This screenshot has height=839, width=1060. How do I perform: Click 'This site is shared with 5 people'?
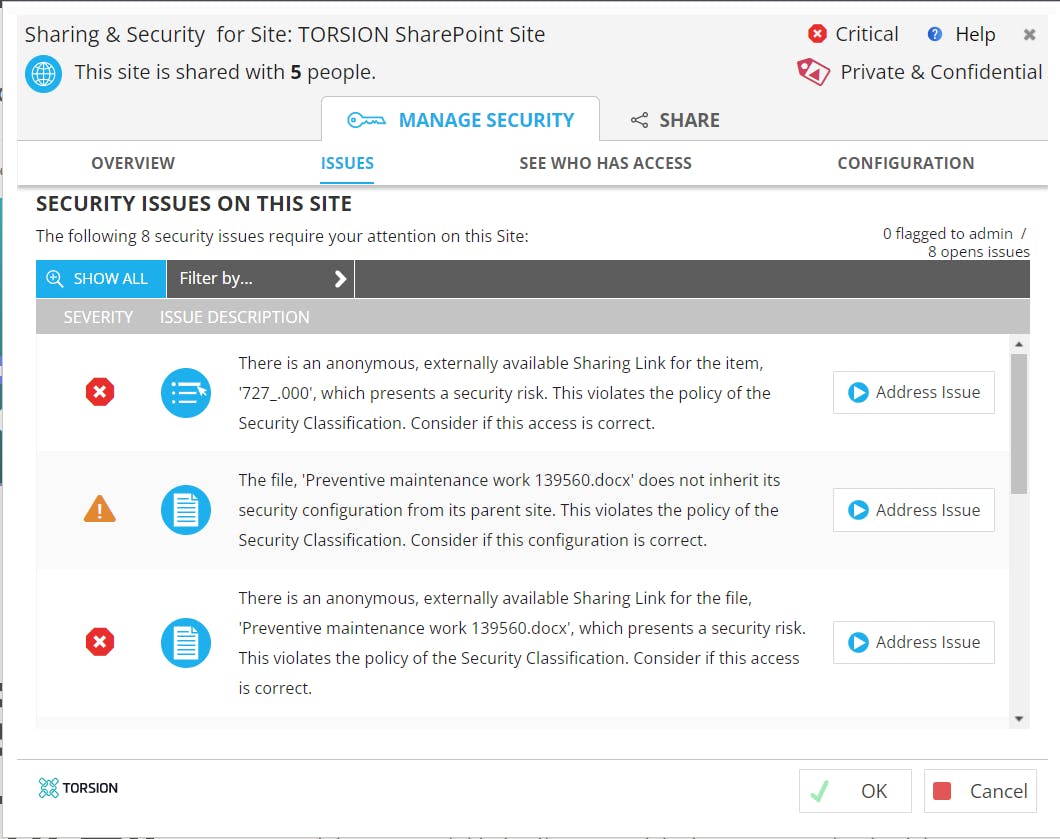click(224, 72)
